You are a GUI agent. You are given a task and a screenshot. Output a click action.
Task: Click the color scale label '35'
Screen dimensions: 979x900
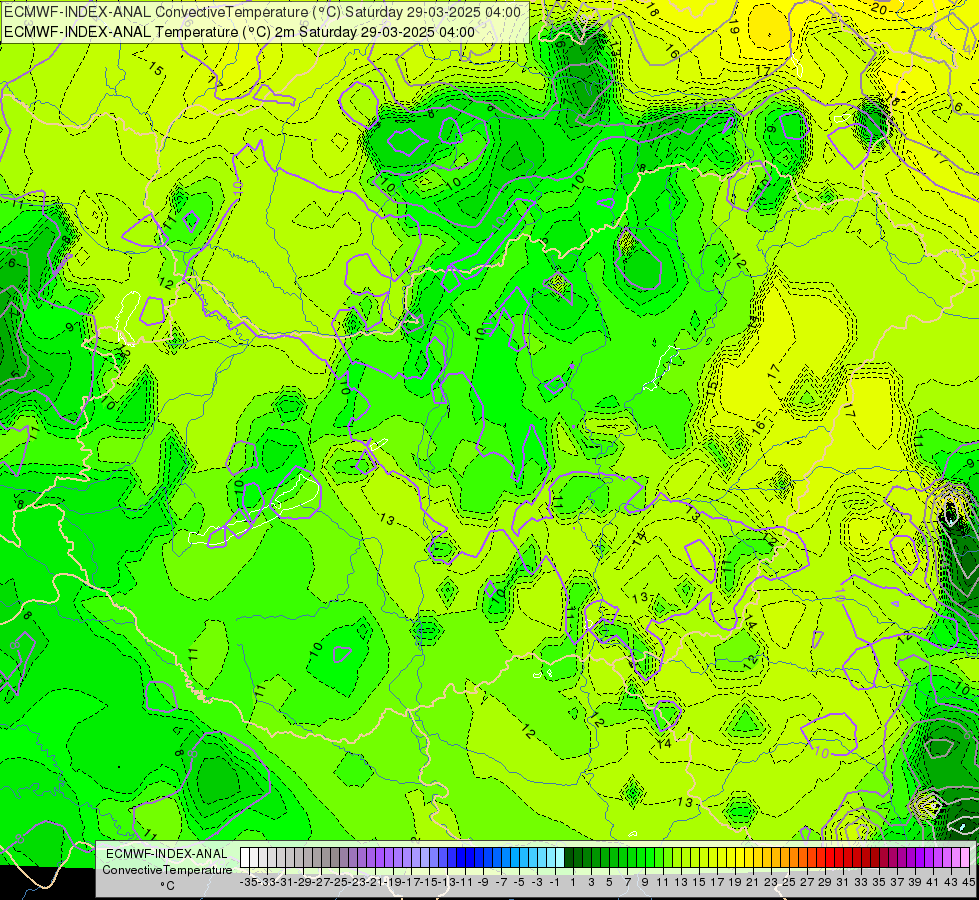879,882
